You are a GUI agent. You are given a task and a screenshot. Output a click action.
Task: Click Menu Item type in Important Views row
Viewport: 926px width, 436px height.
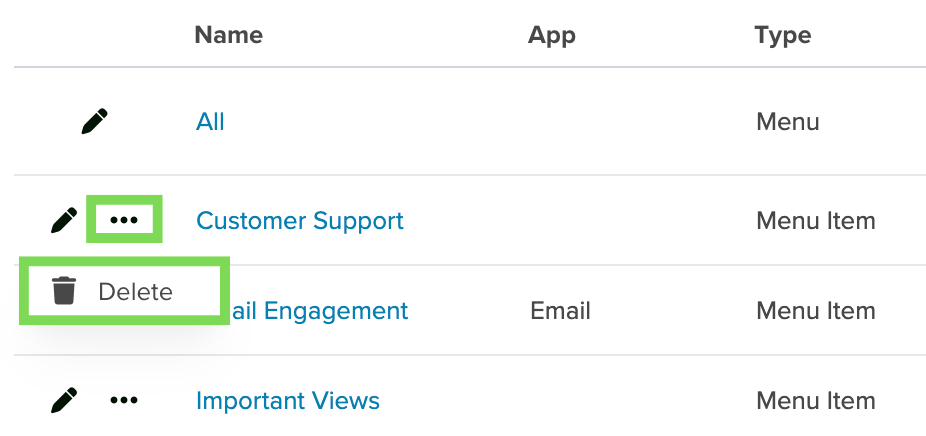(x=816, y=401)
